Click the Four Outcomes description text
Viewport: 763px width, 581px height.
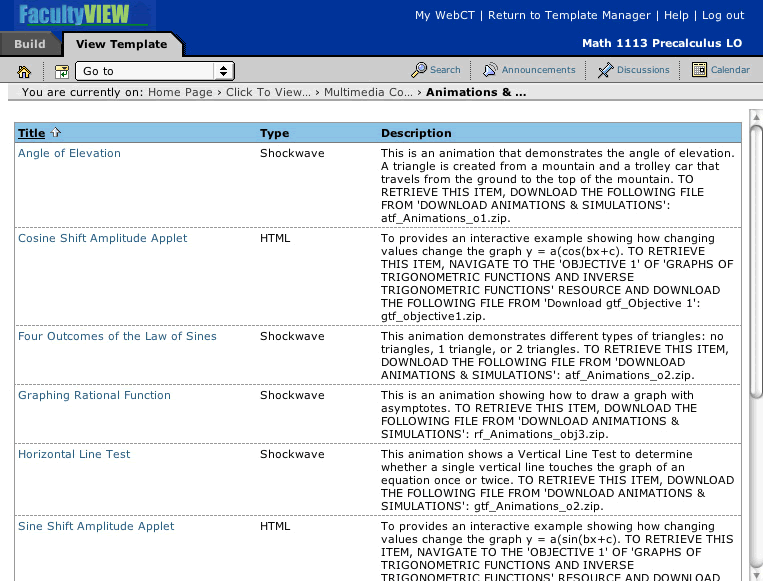pos(555,355)
